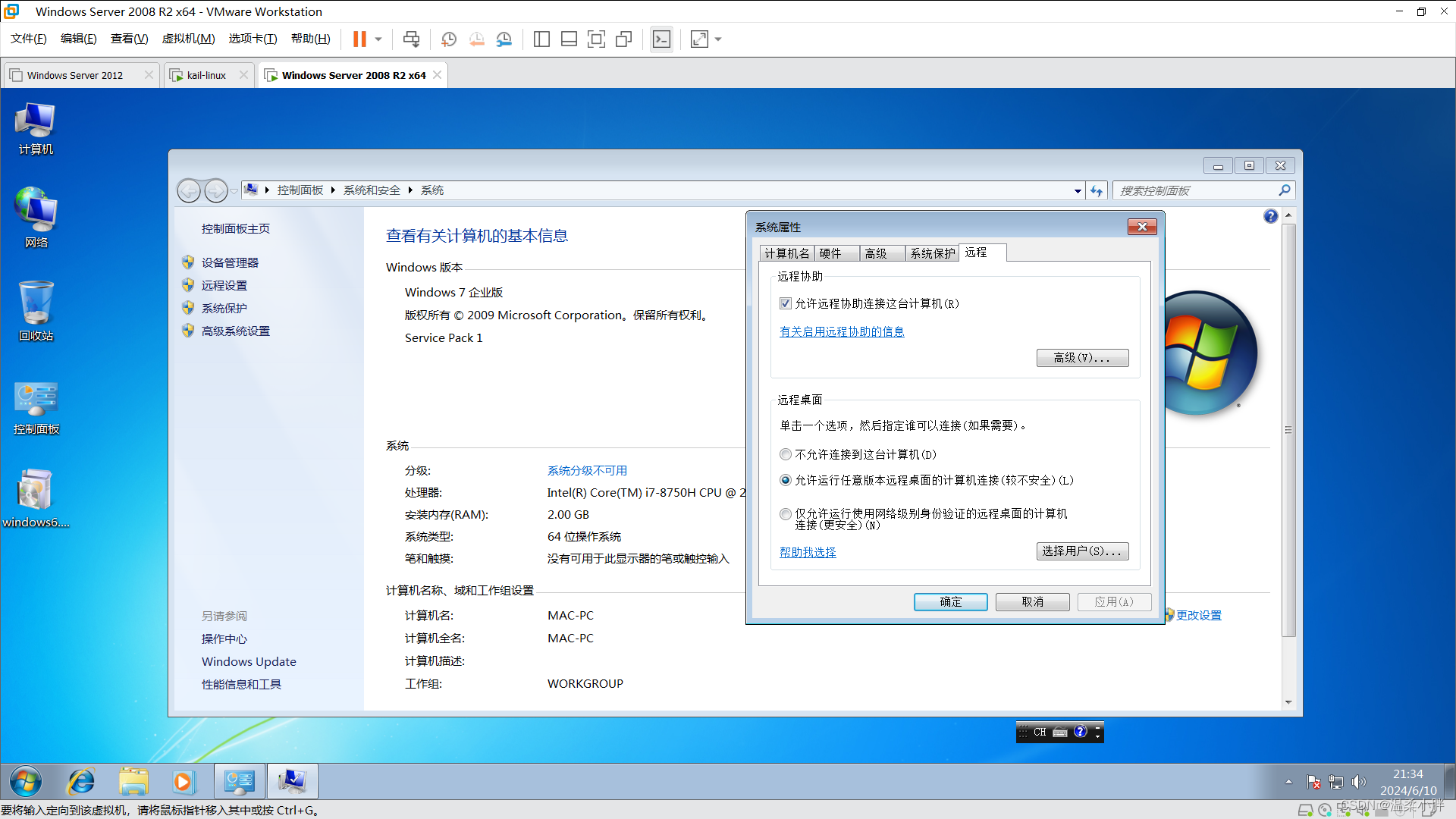Image resolution: width=1456 pixels, height=819 pixels.
Task: Select Network Level Authentication only radio option
Action: (786, 514)
